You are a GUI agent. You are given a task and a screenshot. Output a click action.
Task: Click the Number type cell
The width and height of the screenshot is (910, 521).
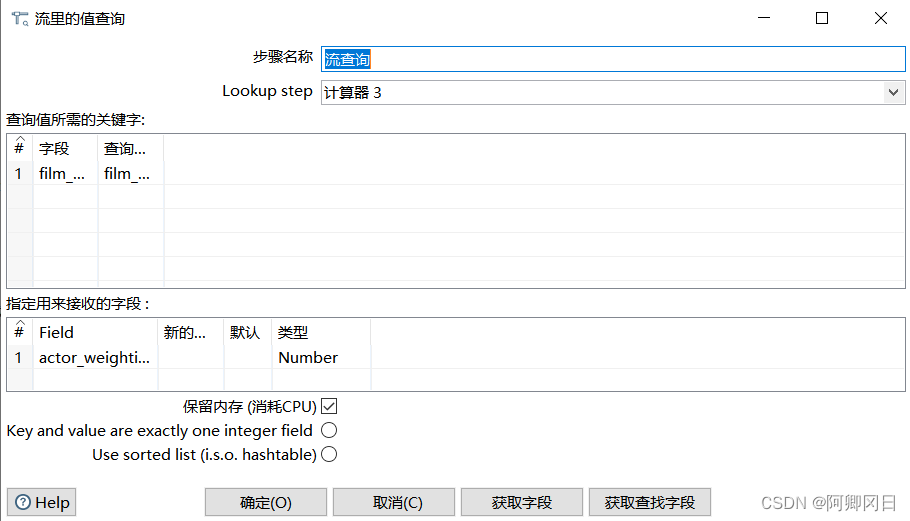(x=320, y=357)
